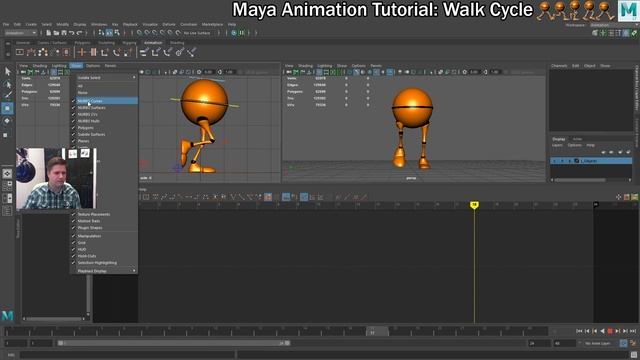Select the arrow Select tool in toolbox

(7, 72)
